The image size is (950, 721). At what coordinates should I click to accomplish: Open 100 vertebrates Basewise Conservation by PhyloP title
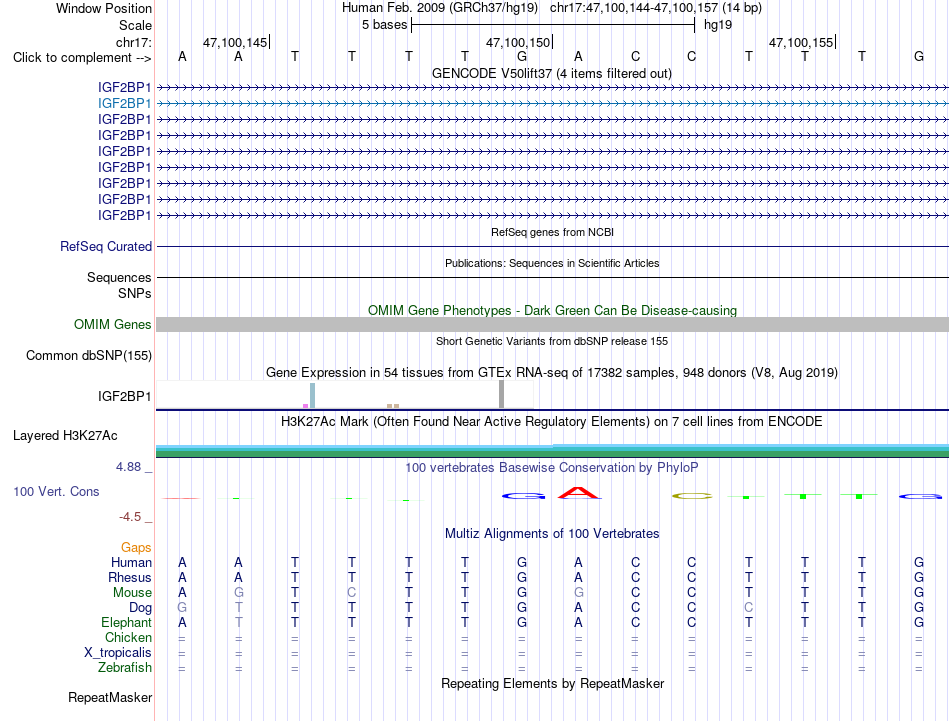(552, 468)
